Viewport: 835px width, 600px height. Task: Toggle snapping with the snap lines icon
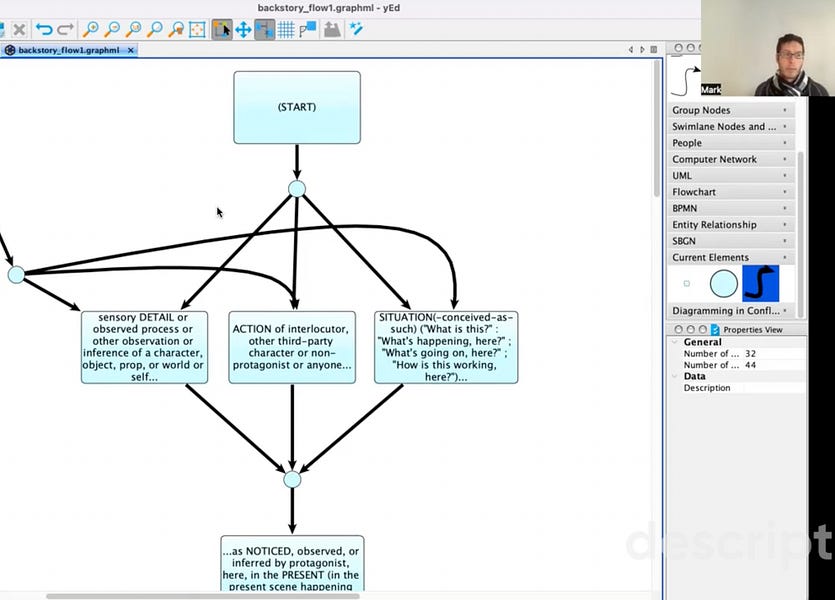point(306,29)
